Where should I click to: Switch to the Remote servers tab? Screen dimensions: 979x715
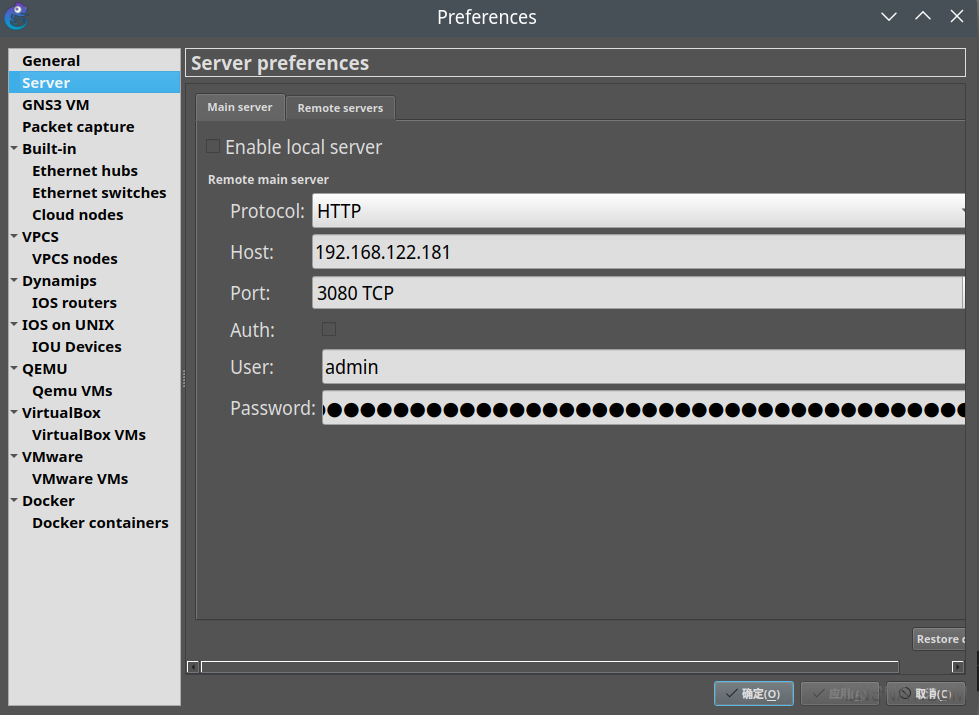[340, 108]
